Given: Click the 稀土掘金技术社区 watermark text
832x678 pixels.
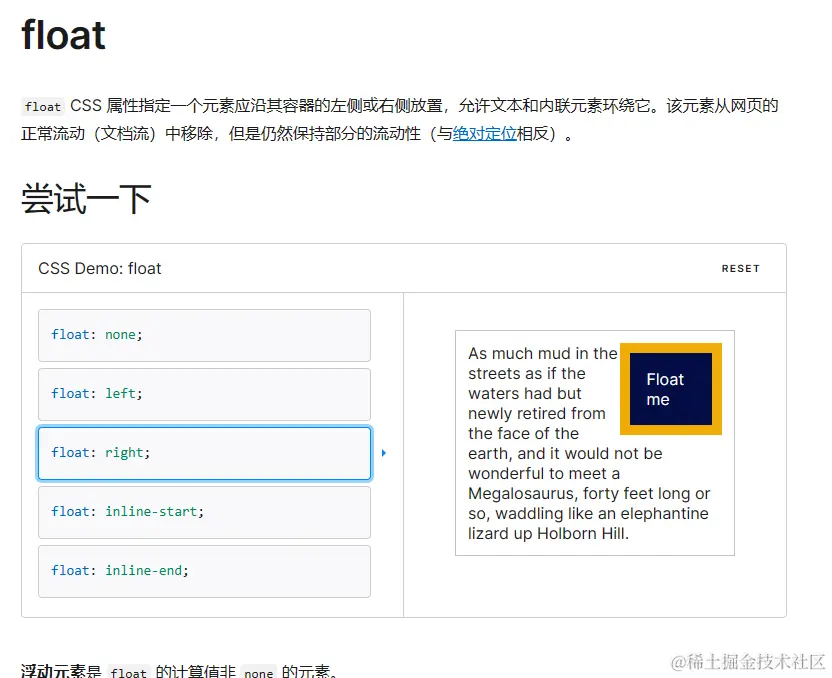Looking at the screenshot, I should 752,660.
